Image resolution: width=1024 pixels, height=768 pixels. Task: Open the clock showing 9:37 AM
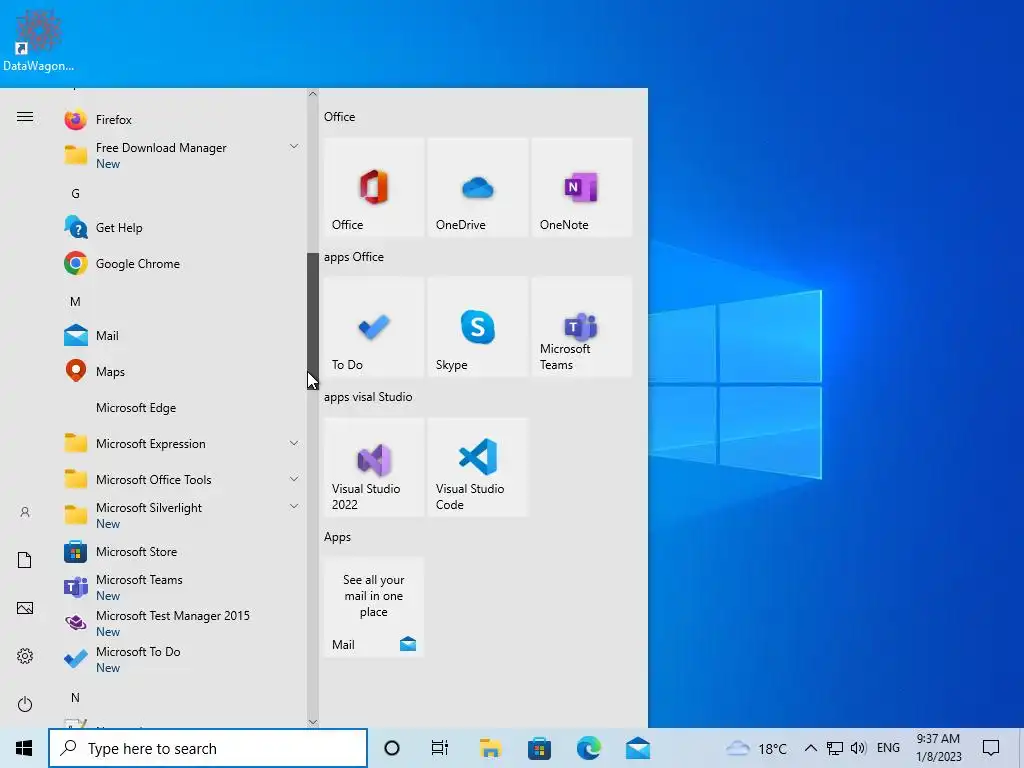click(x=938, y=748)
